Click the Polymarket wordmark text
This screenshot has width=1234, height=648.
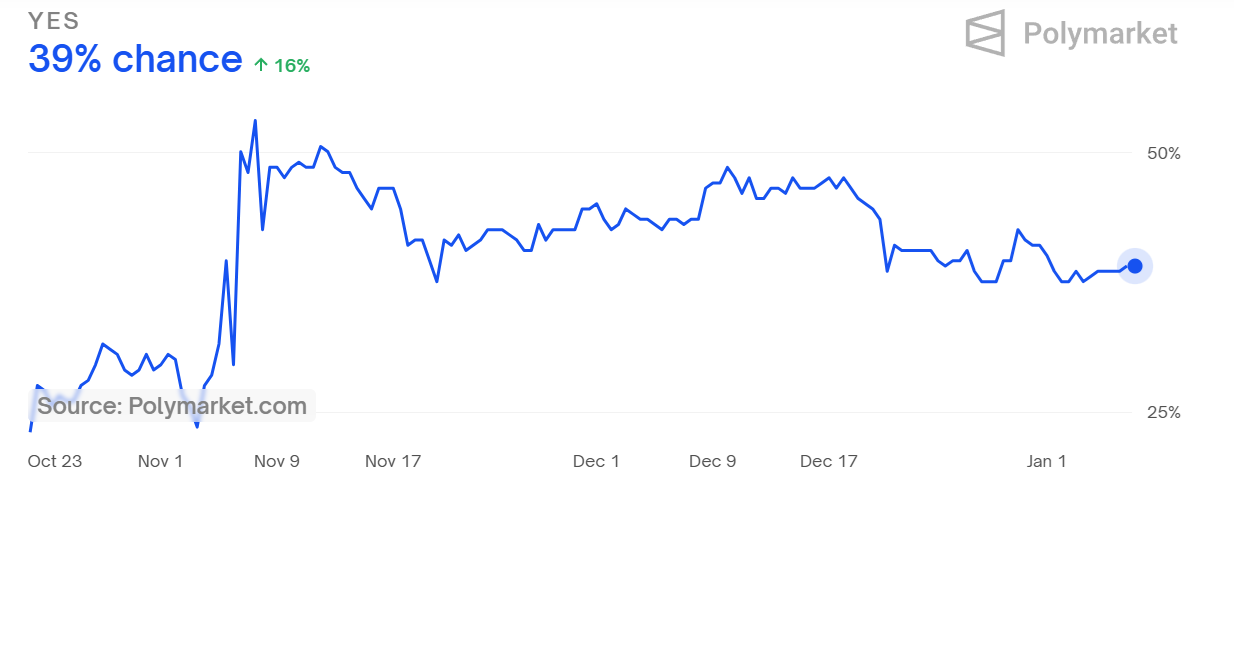1100,34
